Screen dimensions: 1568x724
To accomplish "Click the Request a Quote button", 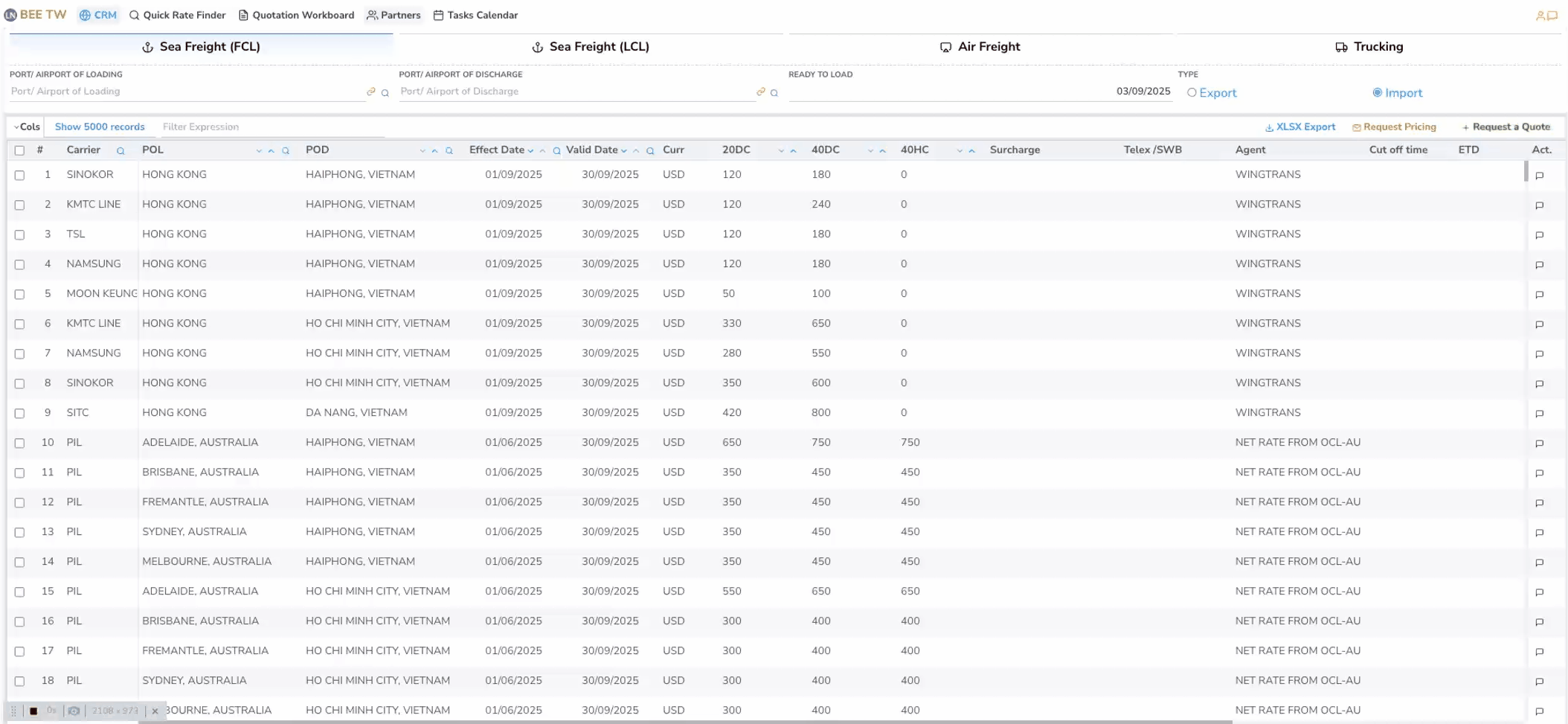I will point(1506,127).
